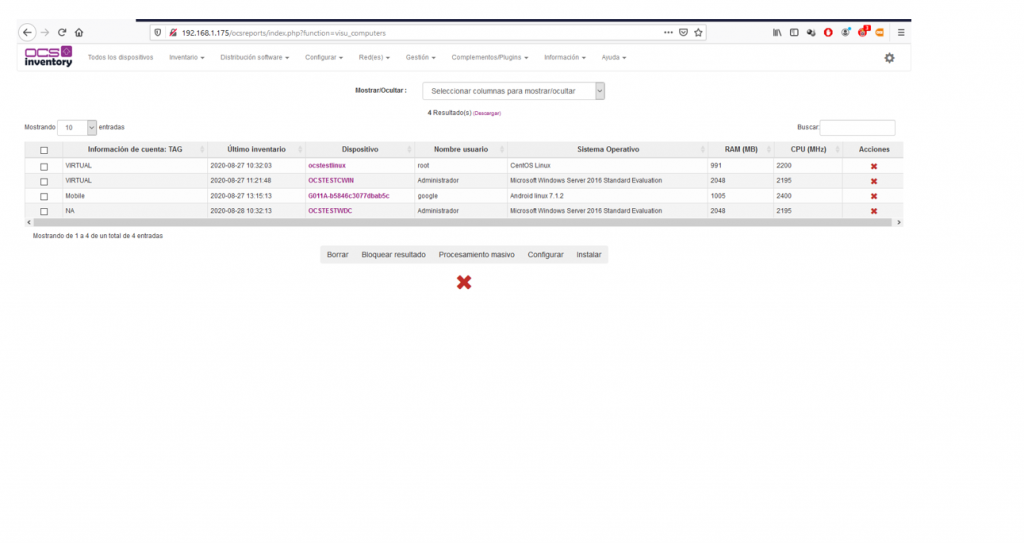Sort by CPU (MHz) column
This screenshot has width=1024, height=543.
(x=808, y=150)
